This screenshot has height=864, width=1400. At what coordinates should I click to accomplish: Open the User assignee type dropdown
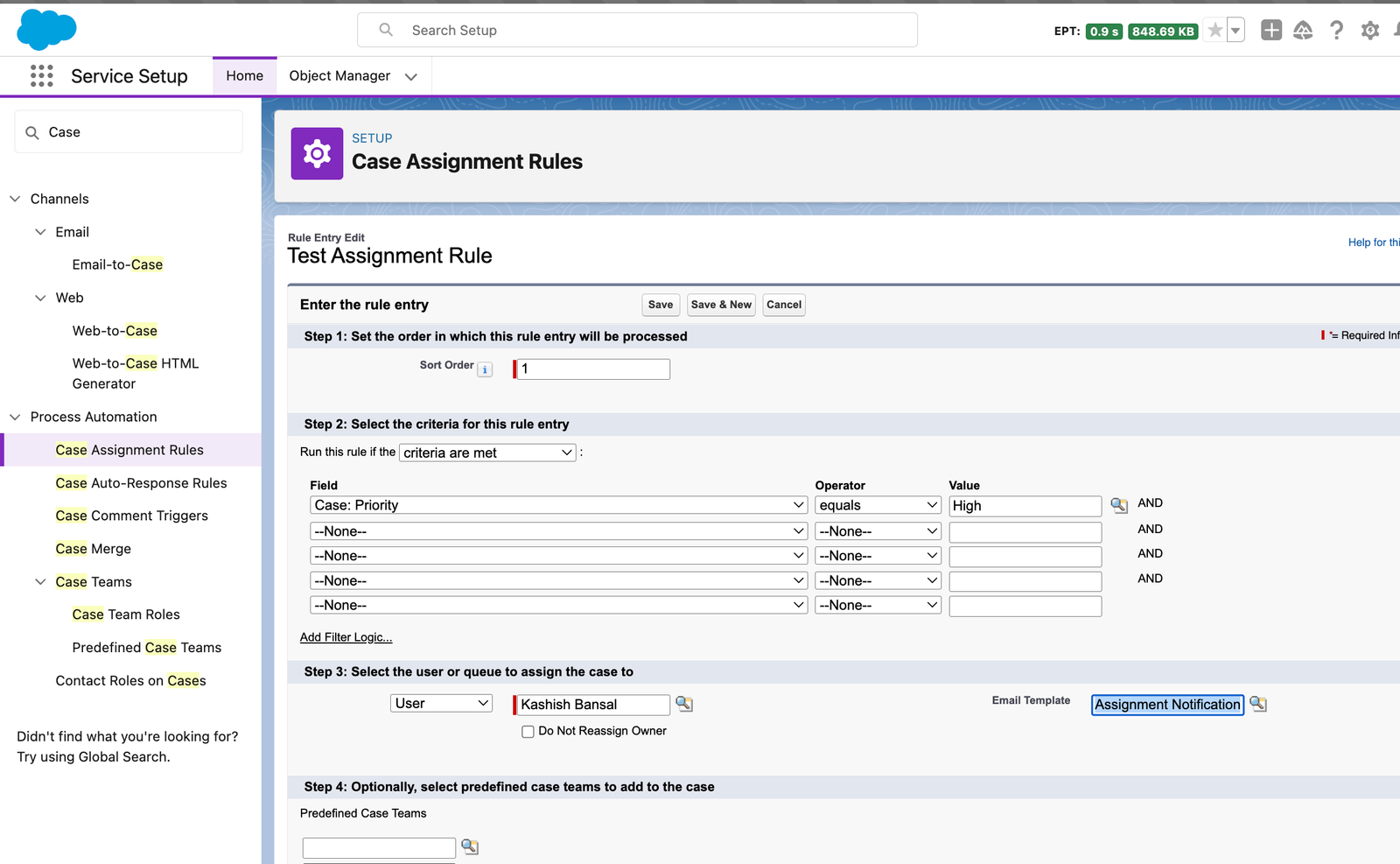pyautogui.click(x=441, y=703)
